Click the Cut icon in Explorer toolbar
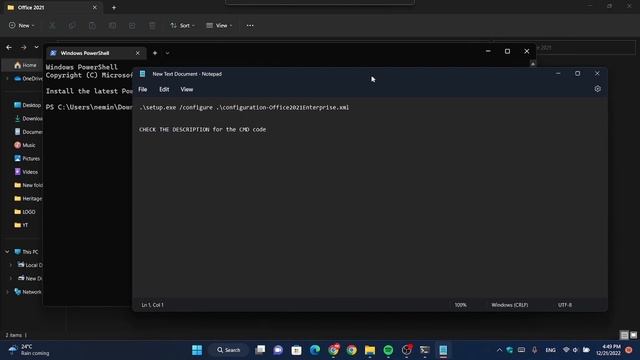The width and height of the screenshot is (640, 360). (x=52, y=26)
